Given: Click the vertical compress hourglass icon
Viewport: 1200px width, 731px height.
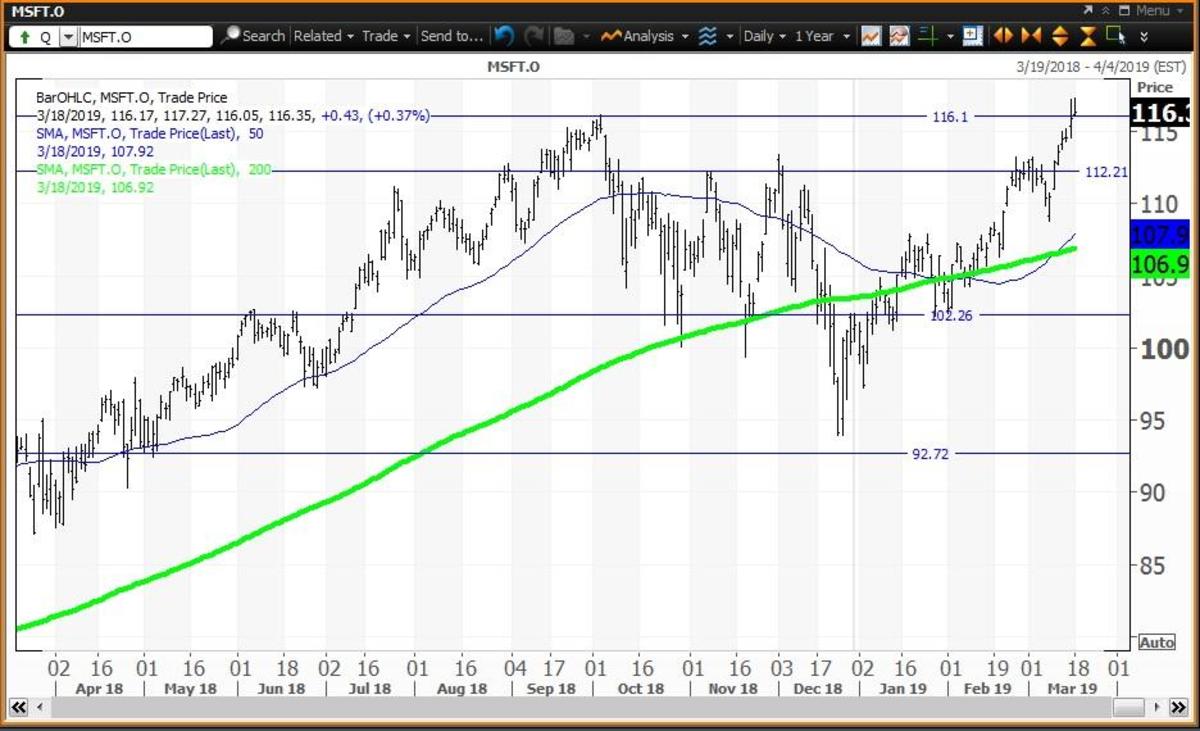Looking at the screenshot, I should (1088, 36).
